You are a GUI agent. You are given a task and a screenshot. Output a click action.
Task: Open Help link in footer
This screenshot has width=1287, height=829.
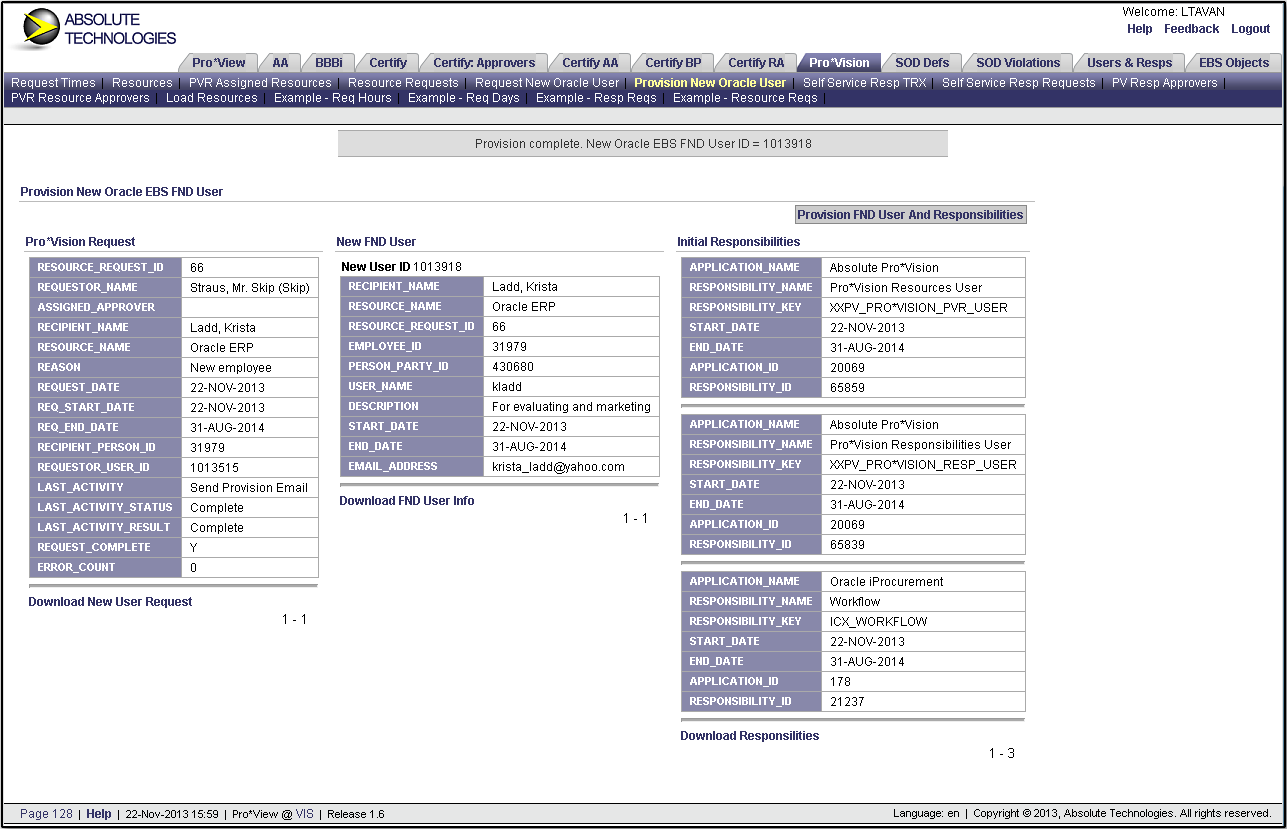99,814
